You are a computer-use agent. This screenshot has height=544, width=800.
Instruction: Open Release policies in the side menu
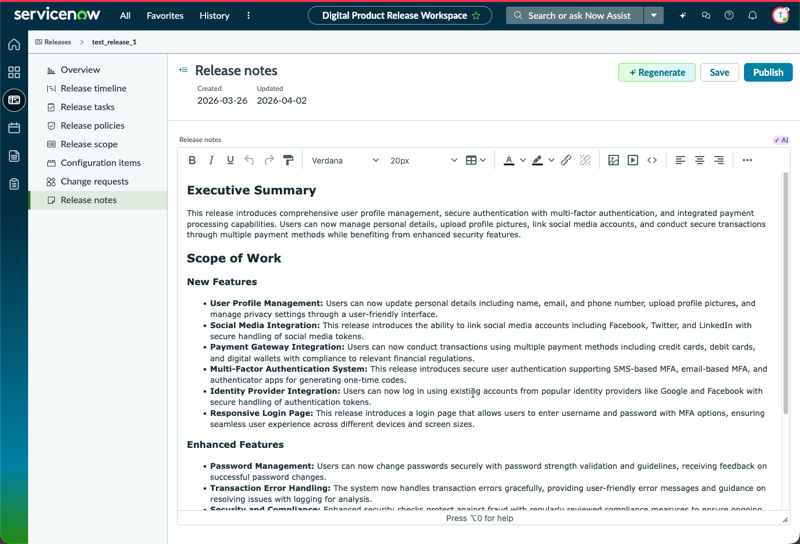point(92,126)
